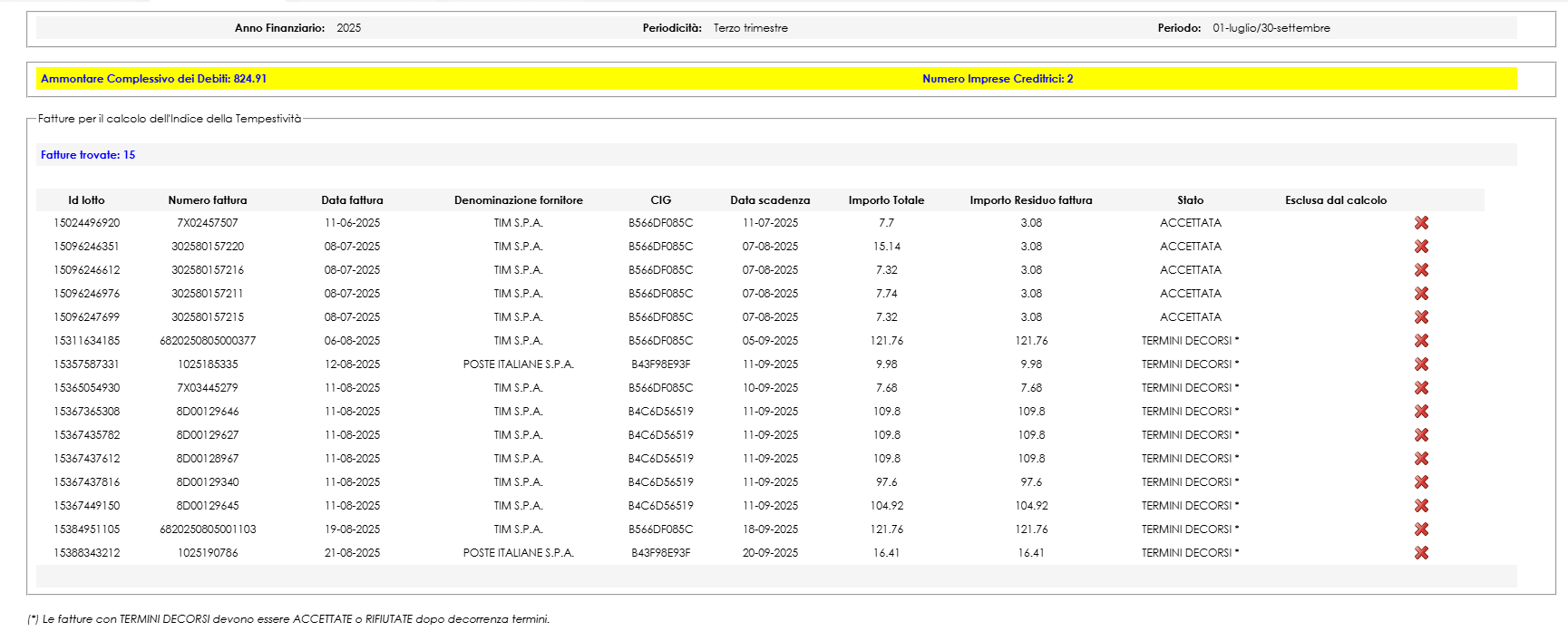Click the 'Data scadenza' column header

click(770, 200)
